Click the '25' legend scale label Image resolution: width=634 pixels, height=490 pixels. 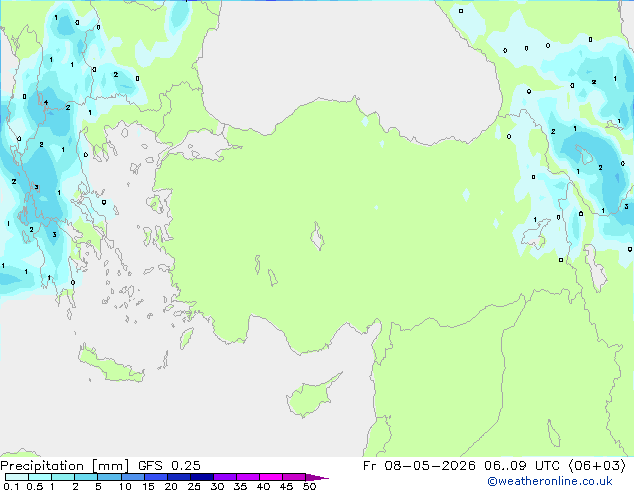[x=194, y=486]
